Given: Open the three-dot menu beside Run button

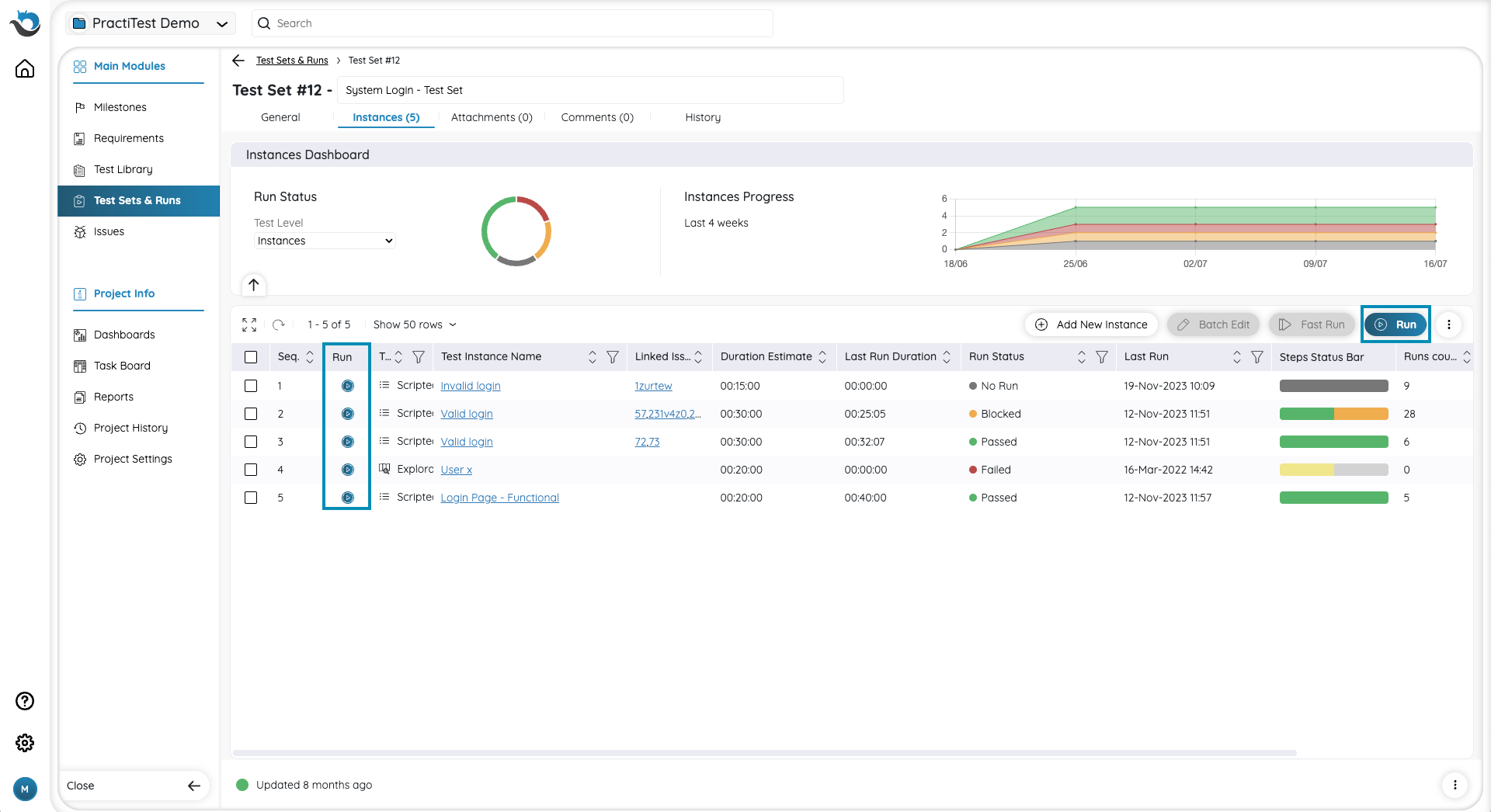Looking at the screenshot, I should 1449,324.
